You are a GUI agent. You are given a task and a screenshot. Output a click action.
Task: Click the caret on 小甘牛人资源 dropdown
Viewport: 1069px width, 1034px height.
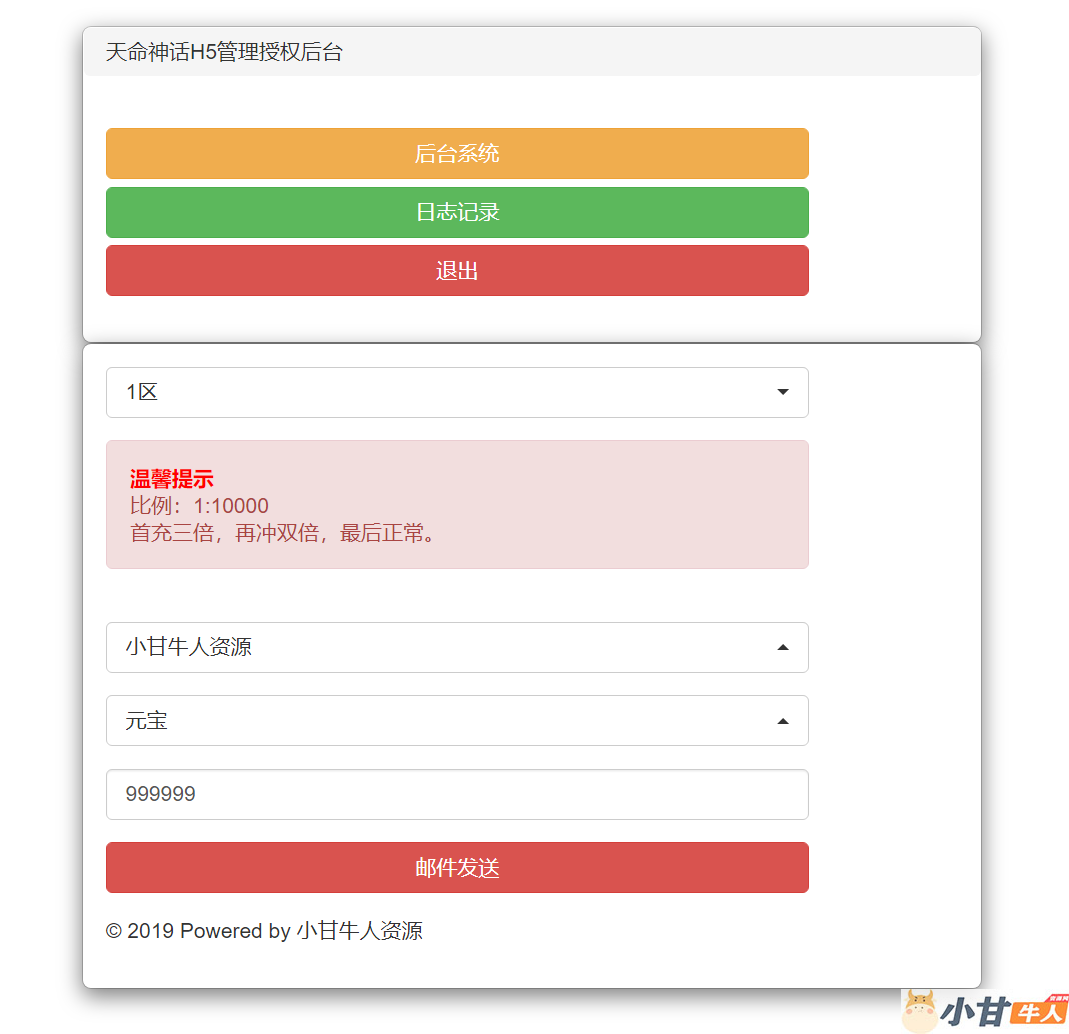tap(783, 648)
